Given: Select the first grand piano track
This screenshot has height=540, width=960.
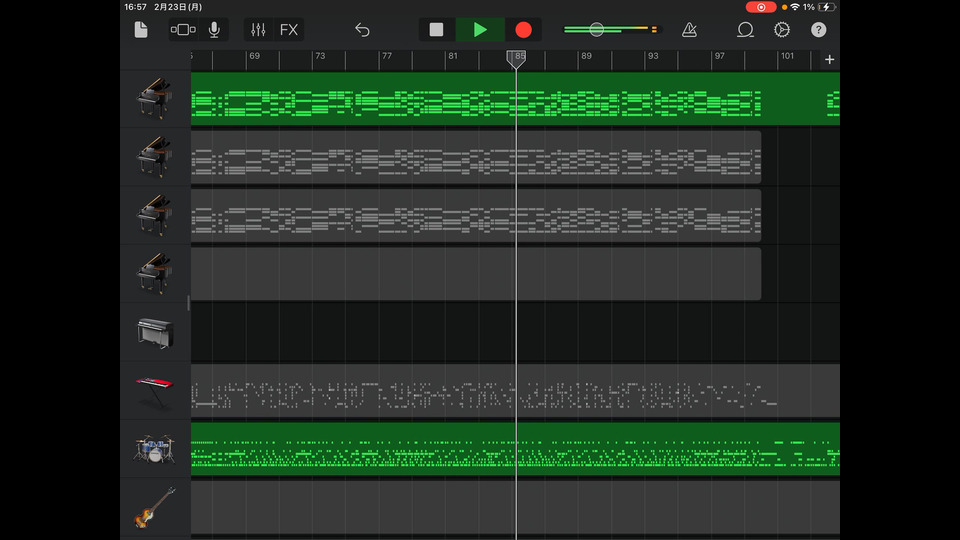Looking at the screenshot, I should click(x=154, y=98).
